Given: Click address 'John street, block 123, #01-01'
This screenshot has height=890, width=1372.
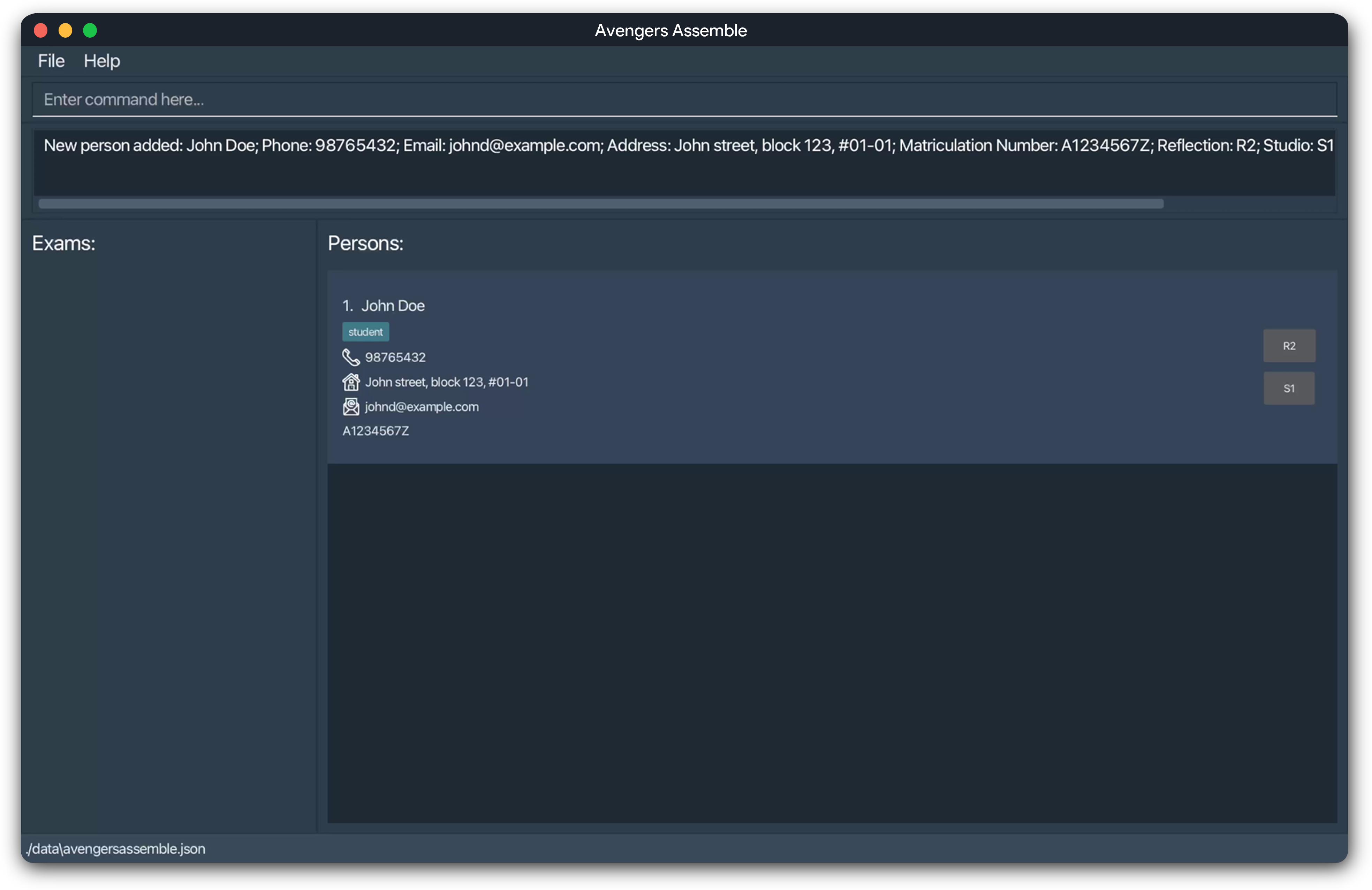Looking at the screenshot, I should click(447, 382).
